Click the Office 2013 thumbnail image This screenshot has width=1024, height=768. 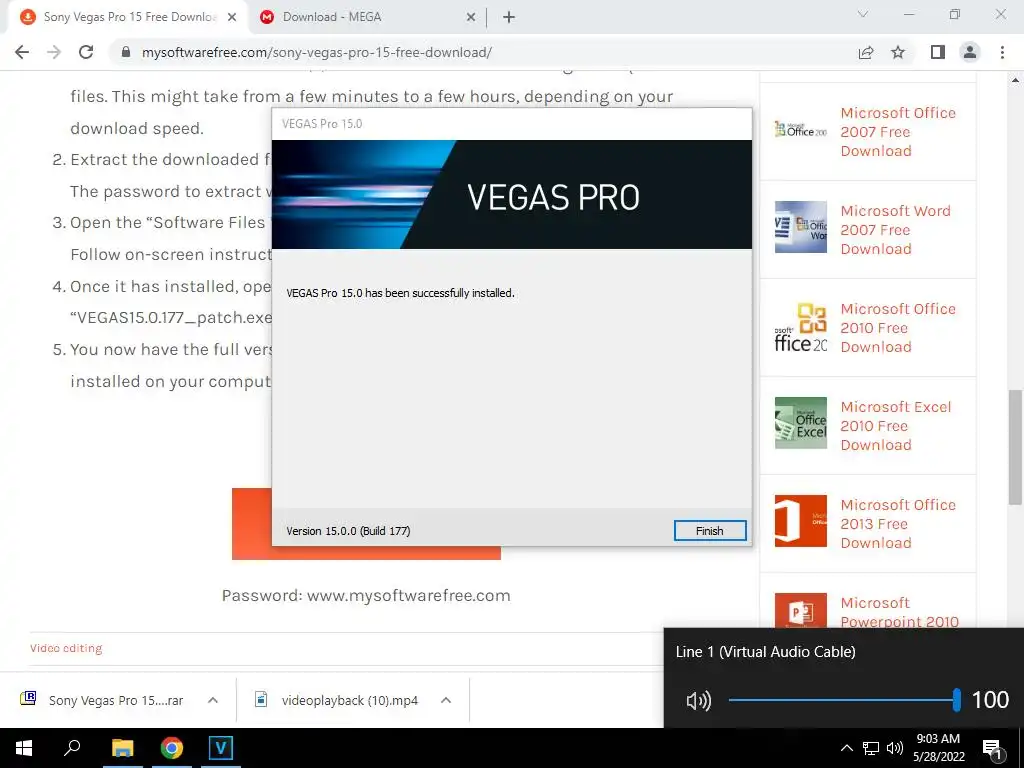pyautogui.click(x=801, y=520)
